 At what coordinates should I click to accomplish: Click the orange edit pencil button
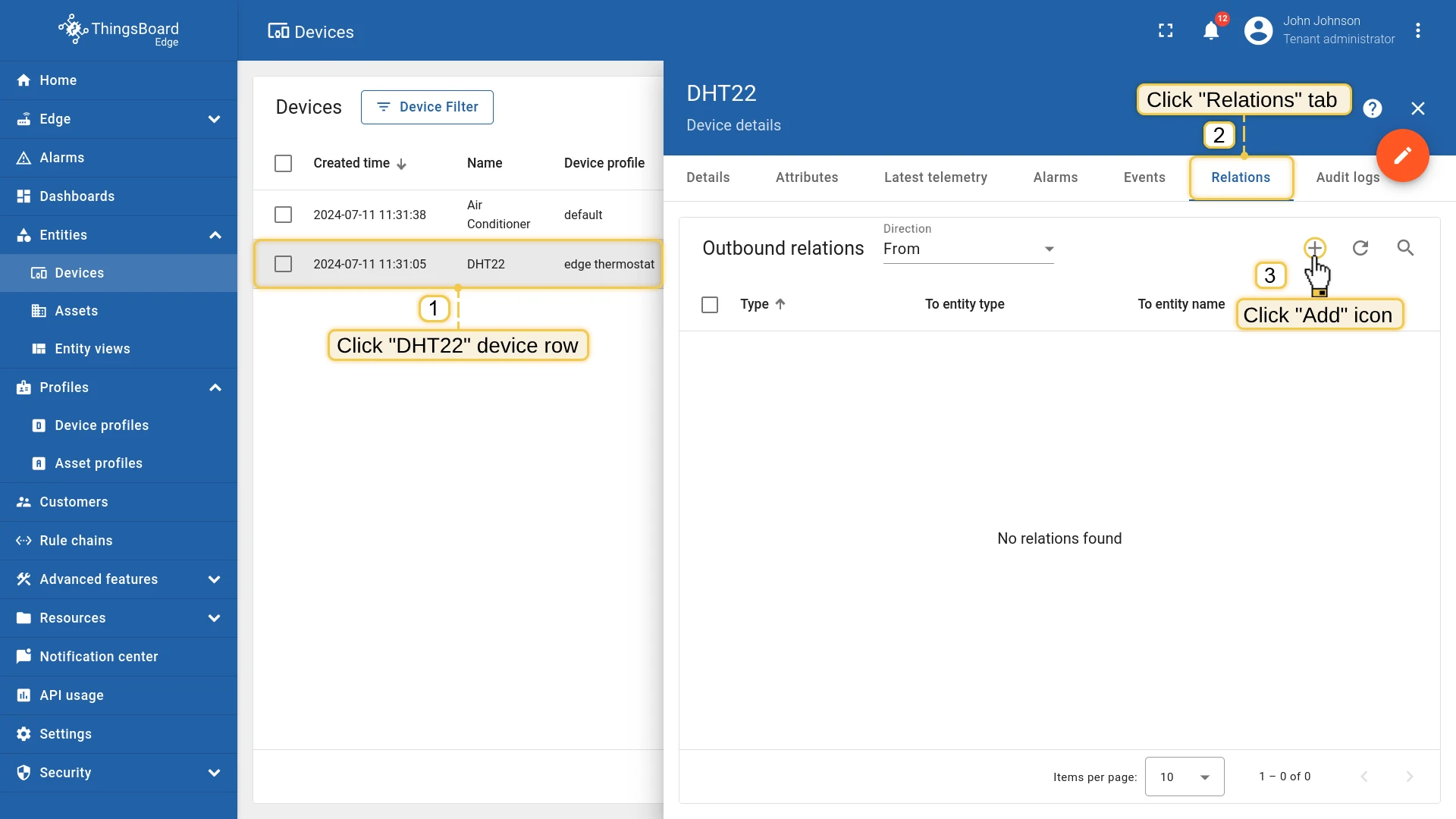click(1402, 155)
